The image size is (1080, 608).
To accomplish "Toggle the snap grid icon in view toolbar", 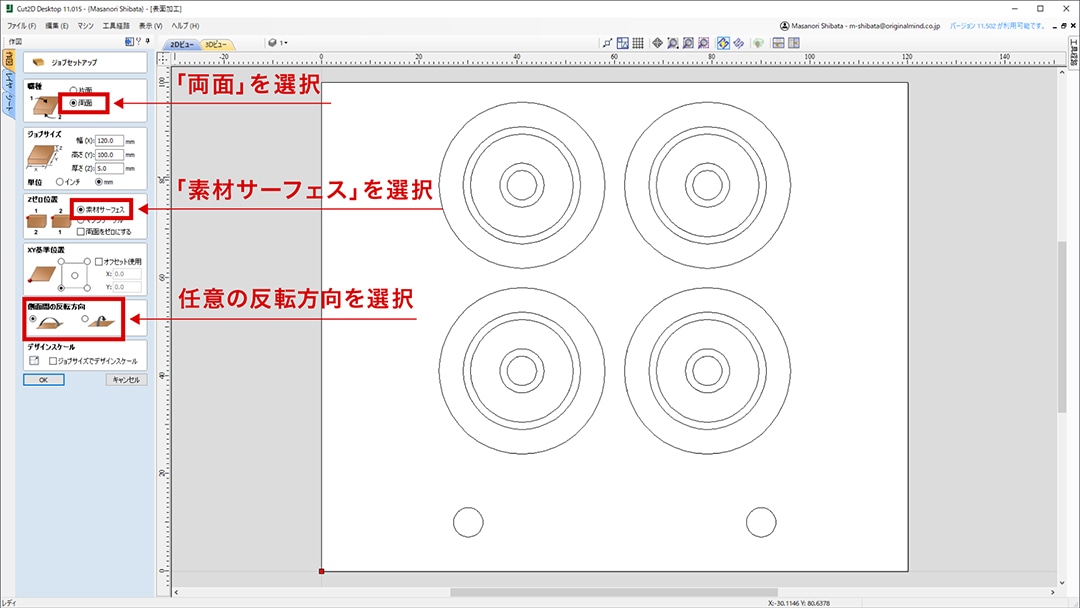I will click(x=637, y=43).
